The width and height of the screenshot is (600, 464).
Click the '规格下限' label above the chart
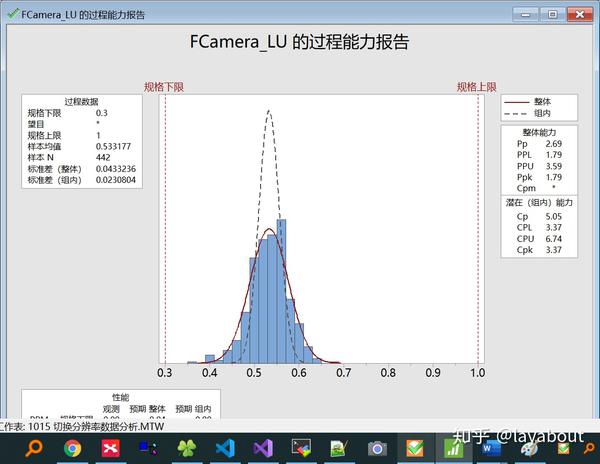164,87
